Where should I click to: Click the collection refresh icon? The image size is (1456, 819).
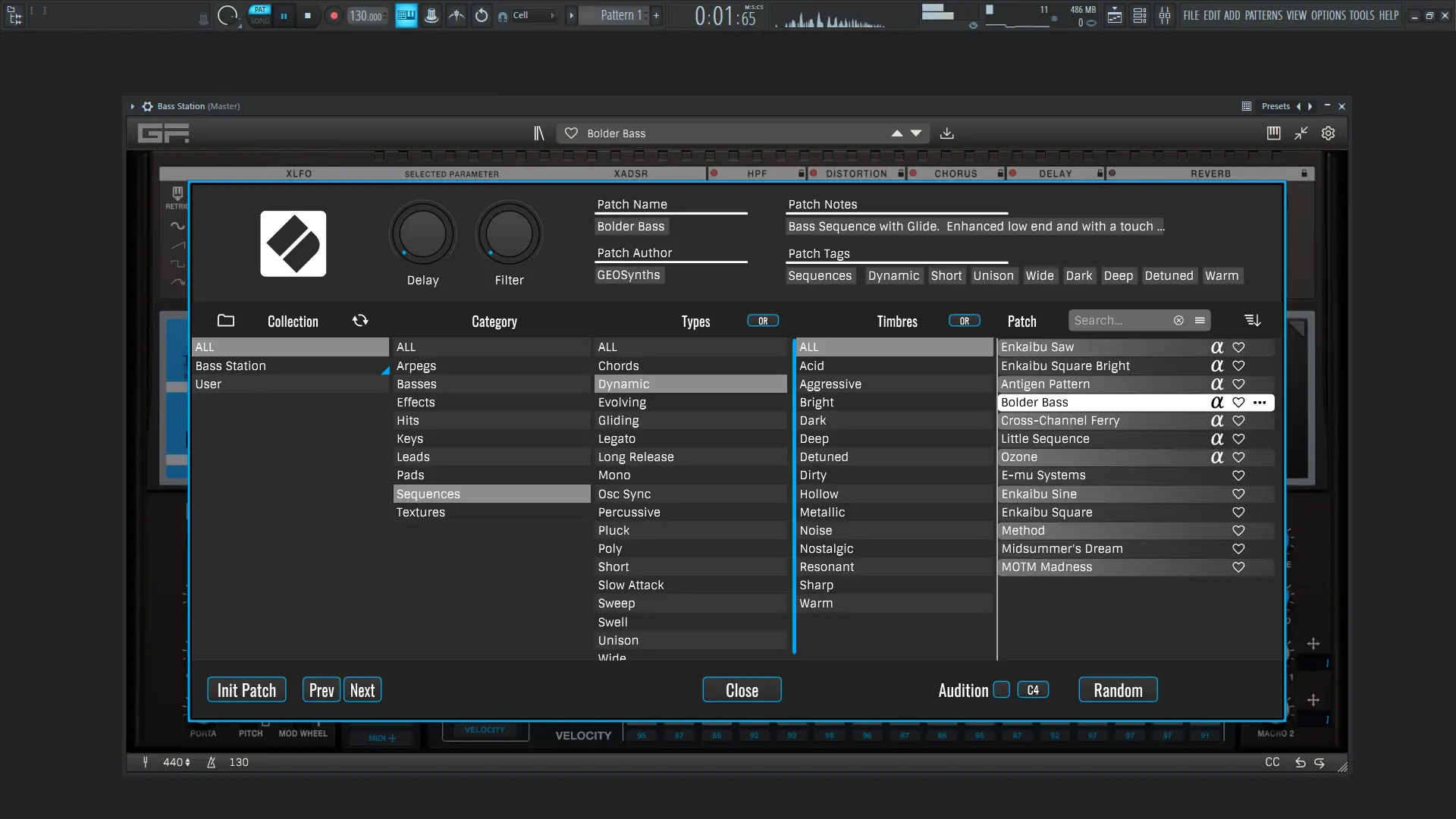(360, 321)
